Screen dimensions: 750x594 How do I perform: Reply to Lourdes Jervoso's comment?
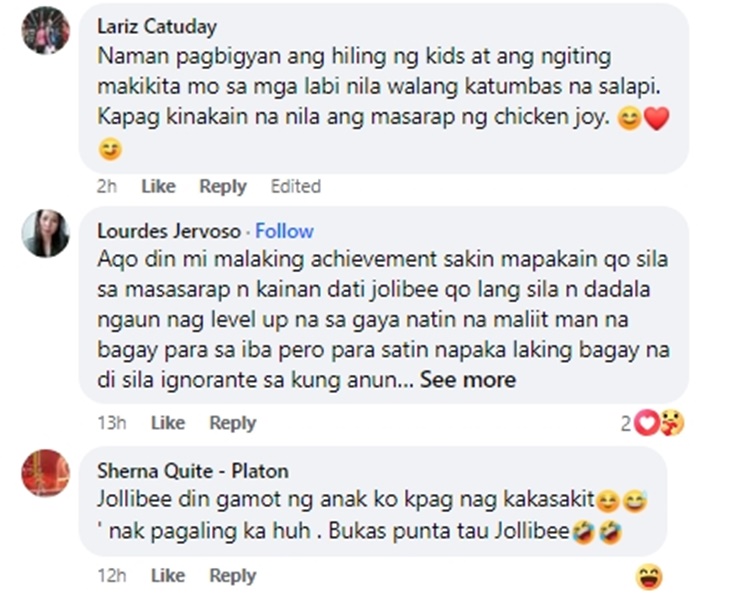[x=232, y=423]
